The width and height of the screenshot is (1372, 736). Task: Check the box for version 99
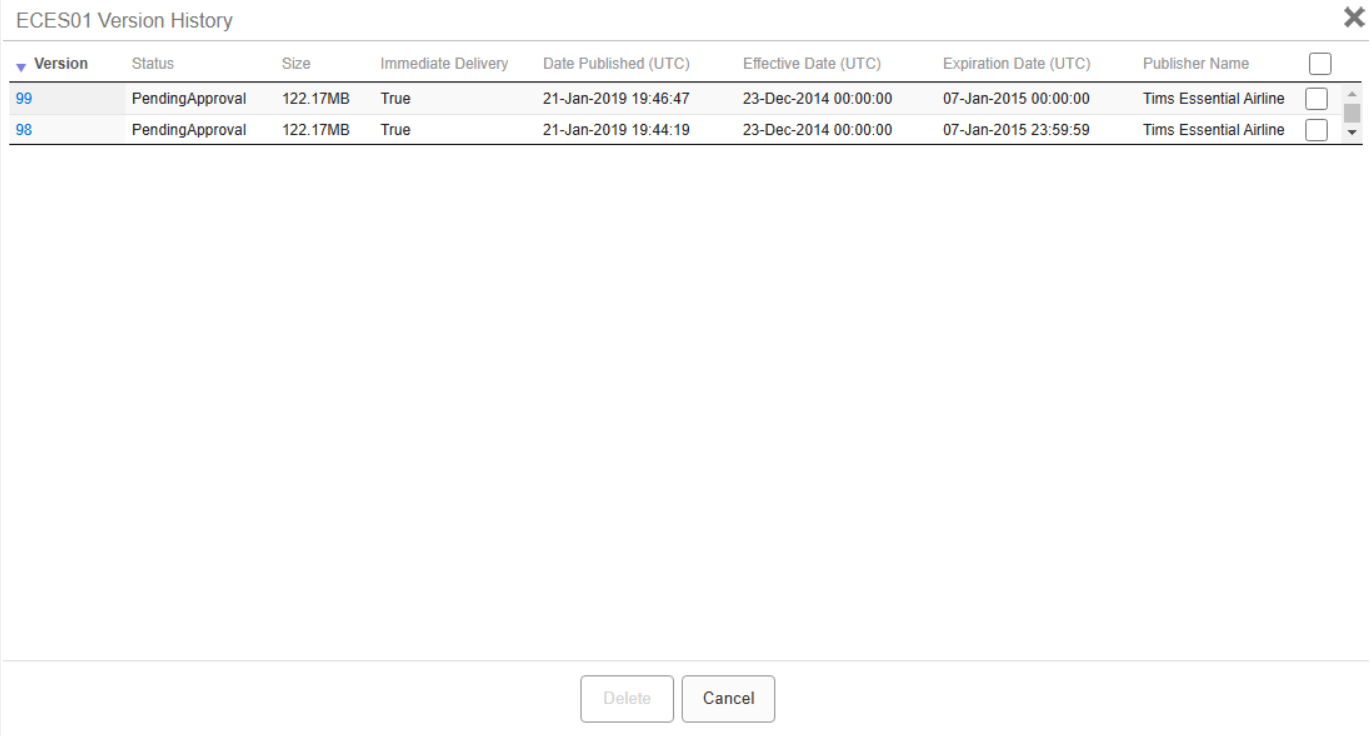tap(1317, 99)
